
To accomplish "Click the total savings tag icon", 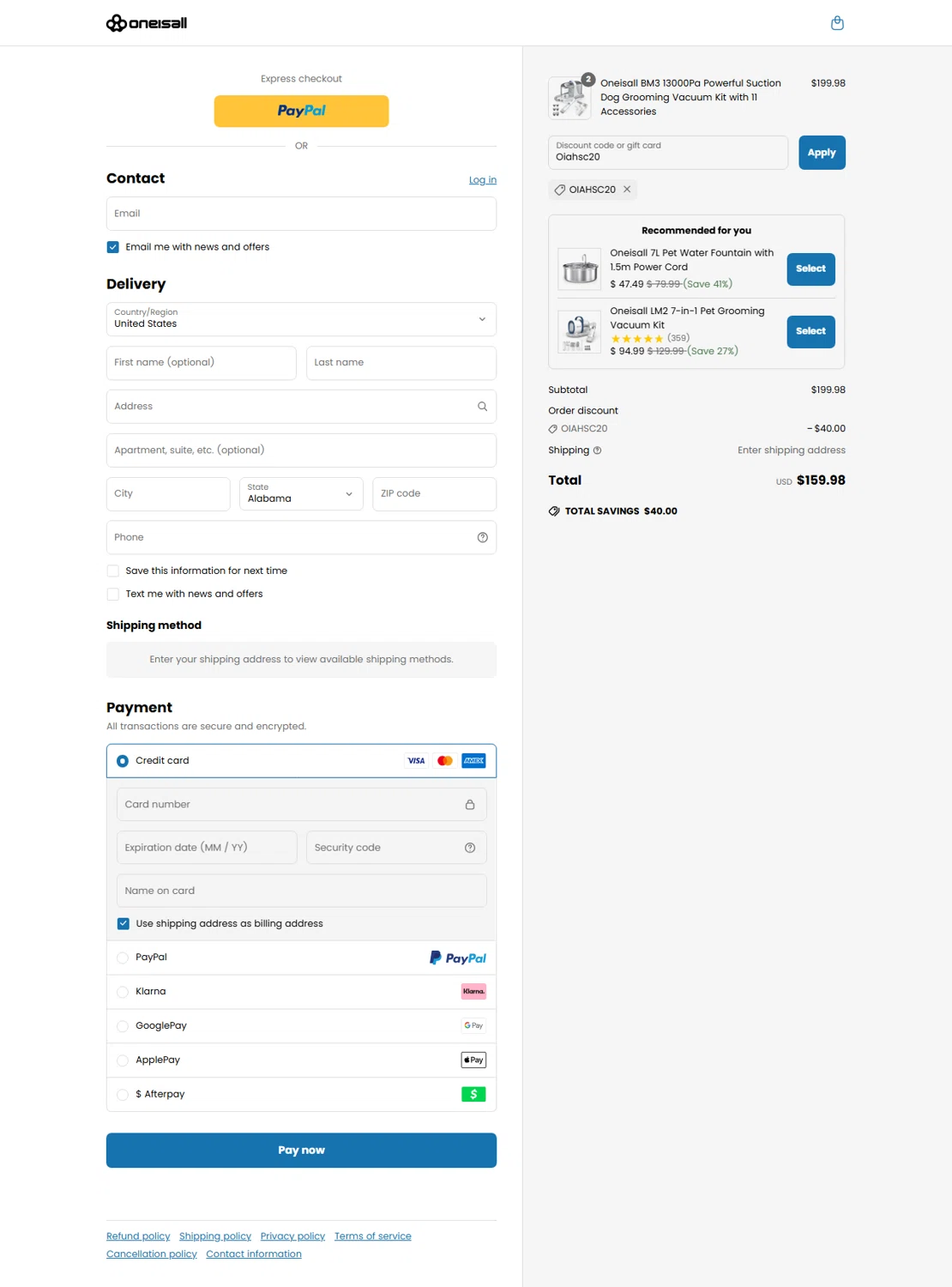I will click(x=554, y=511).
